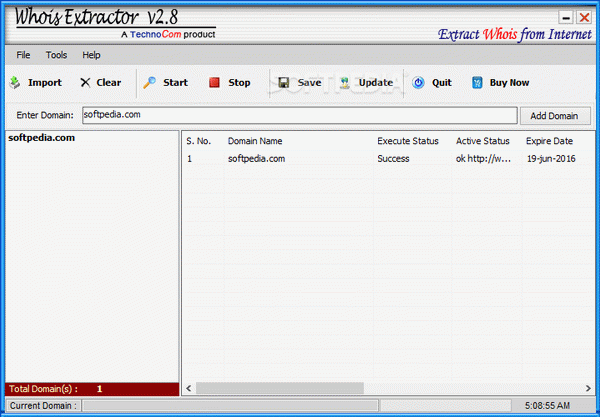Open the Help menu
Screen dimensions: 600x417
[91, 55]
